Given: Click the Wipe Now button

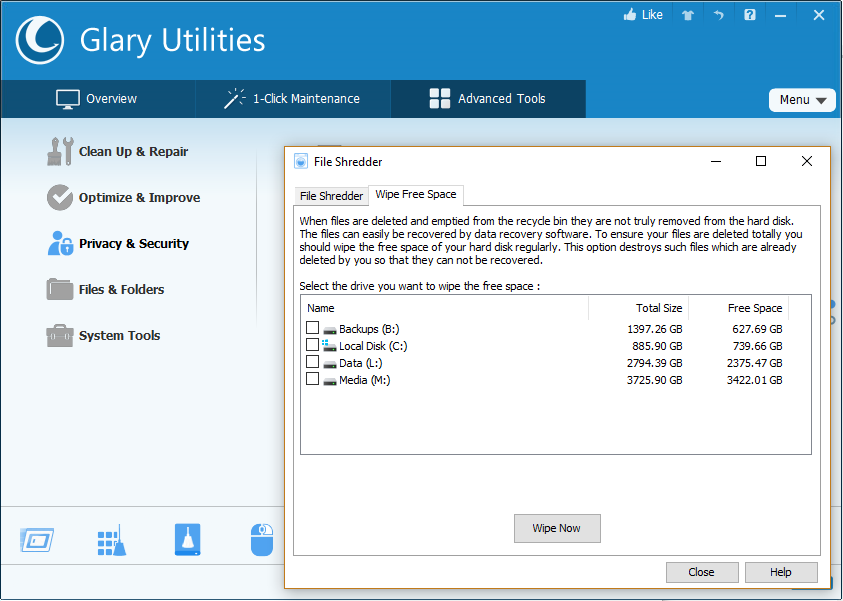Looking at the screenshot, I should 557,528.
